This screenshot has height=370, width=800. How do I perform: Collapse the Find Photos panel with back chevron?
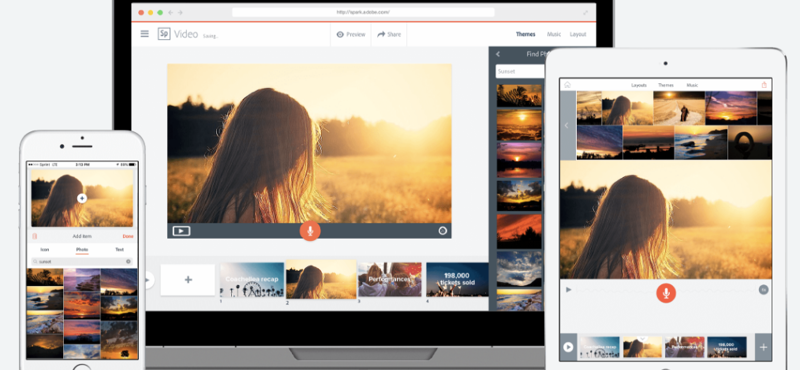point(498,54)
